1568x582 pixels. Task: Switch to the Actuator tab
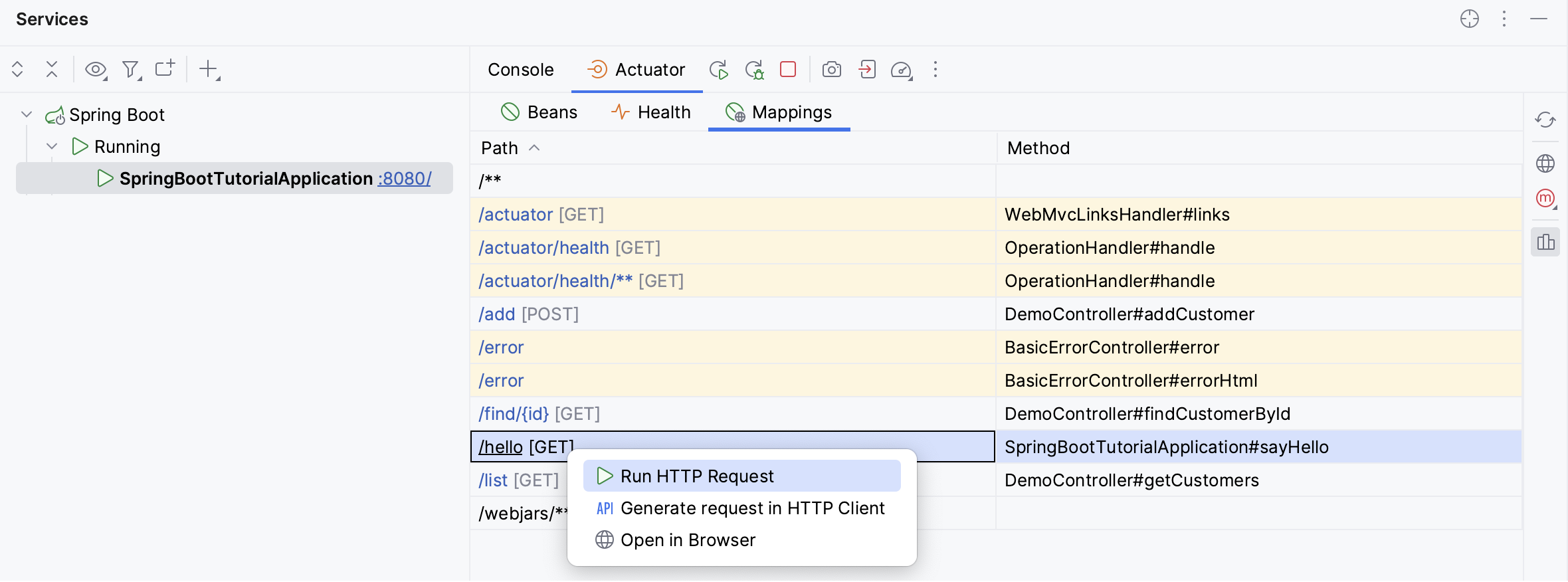click(x=636, y=69)
